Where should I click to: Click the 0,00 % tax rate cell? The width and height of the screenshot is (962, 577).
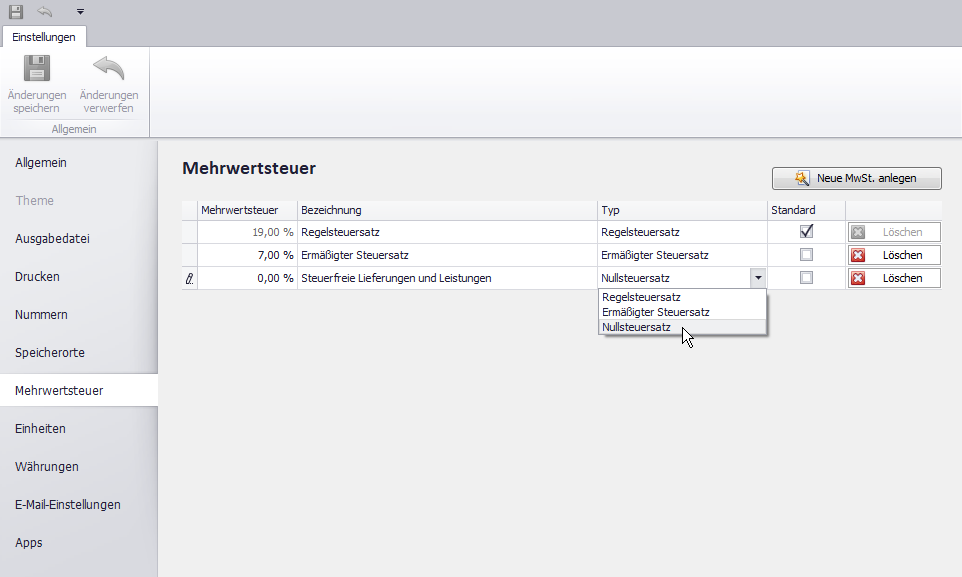247,278
